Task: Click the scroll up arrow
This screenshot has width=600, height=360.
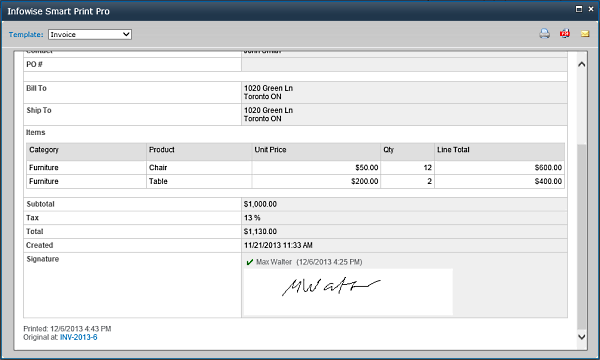Action: pos(582,64)
